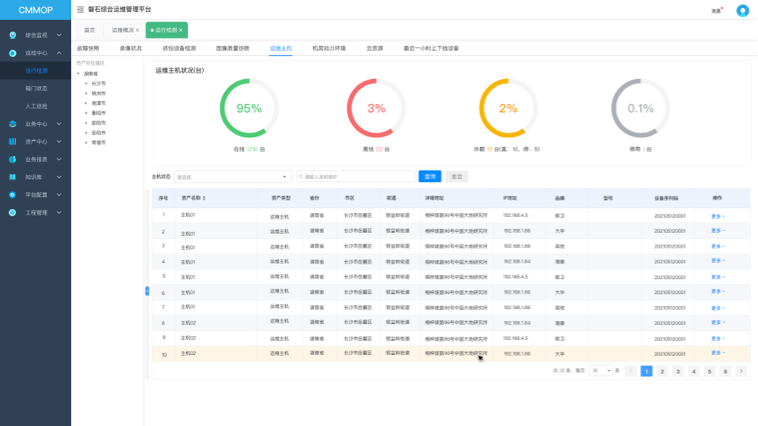Click the 重置 button
The width and height of the screenshot is (758, 426).
456,176
